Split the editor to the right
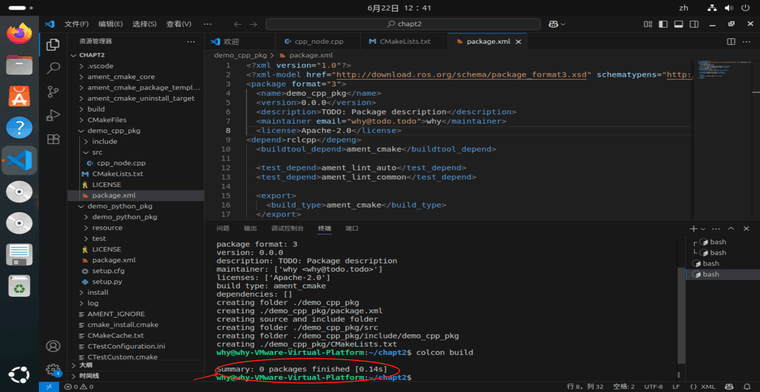 [731, 42]
